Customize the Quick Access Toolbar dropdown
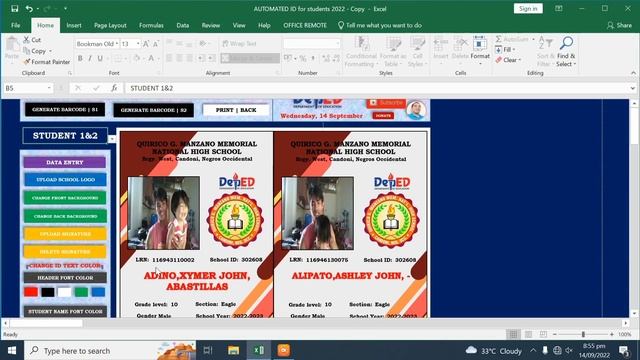Screen dimensions: 640x360 coord(65,9)
